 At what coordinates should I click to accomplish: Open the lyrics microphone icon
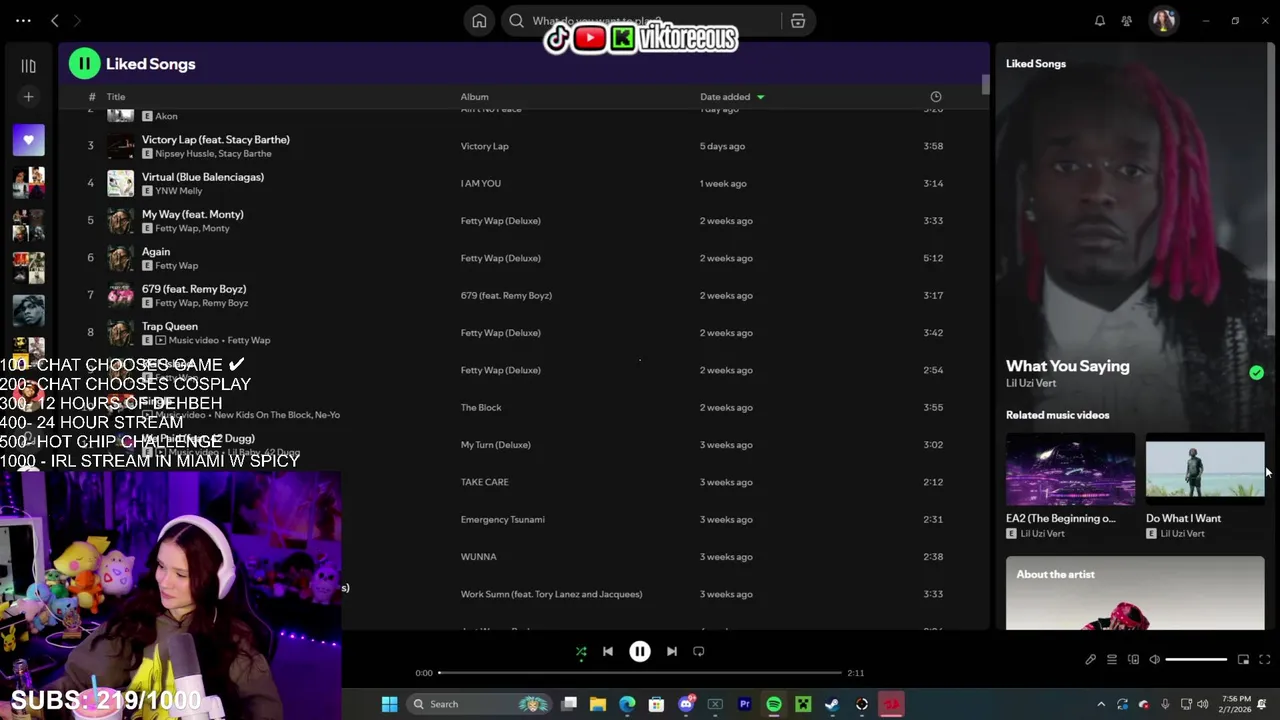pyautogui.click(x=1090, y=660)
